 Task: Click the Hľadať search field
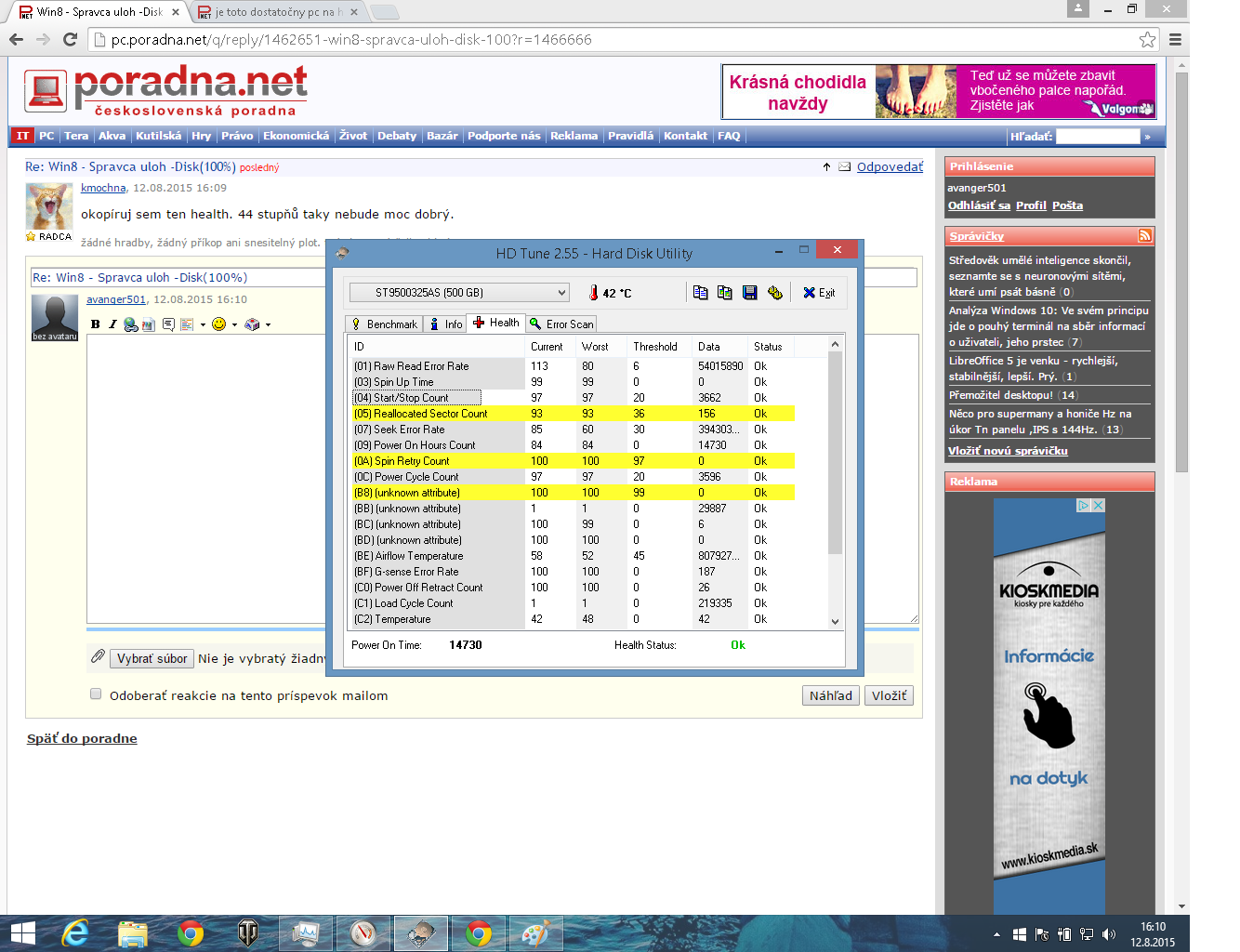click(x=1098, y=136)
